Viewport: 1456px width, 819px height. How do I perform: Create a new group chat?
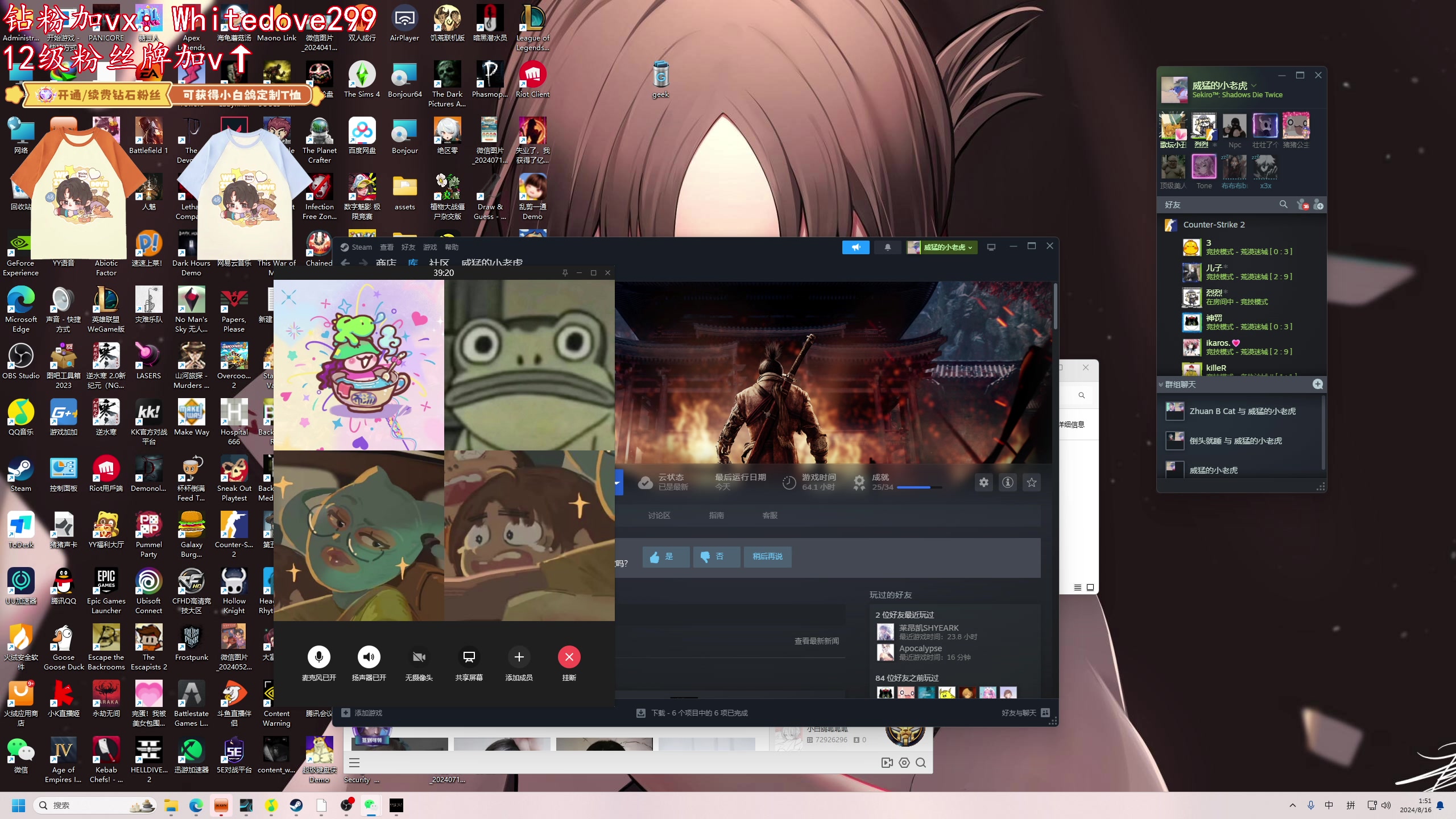tap(1317, 384)
